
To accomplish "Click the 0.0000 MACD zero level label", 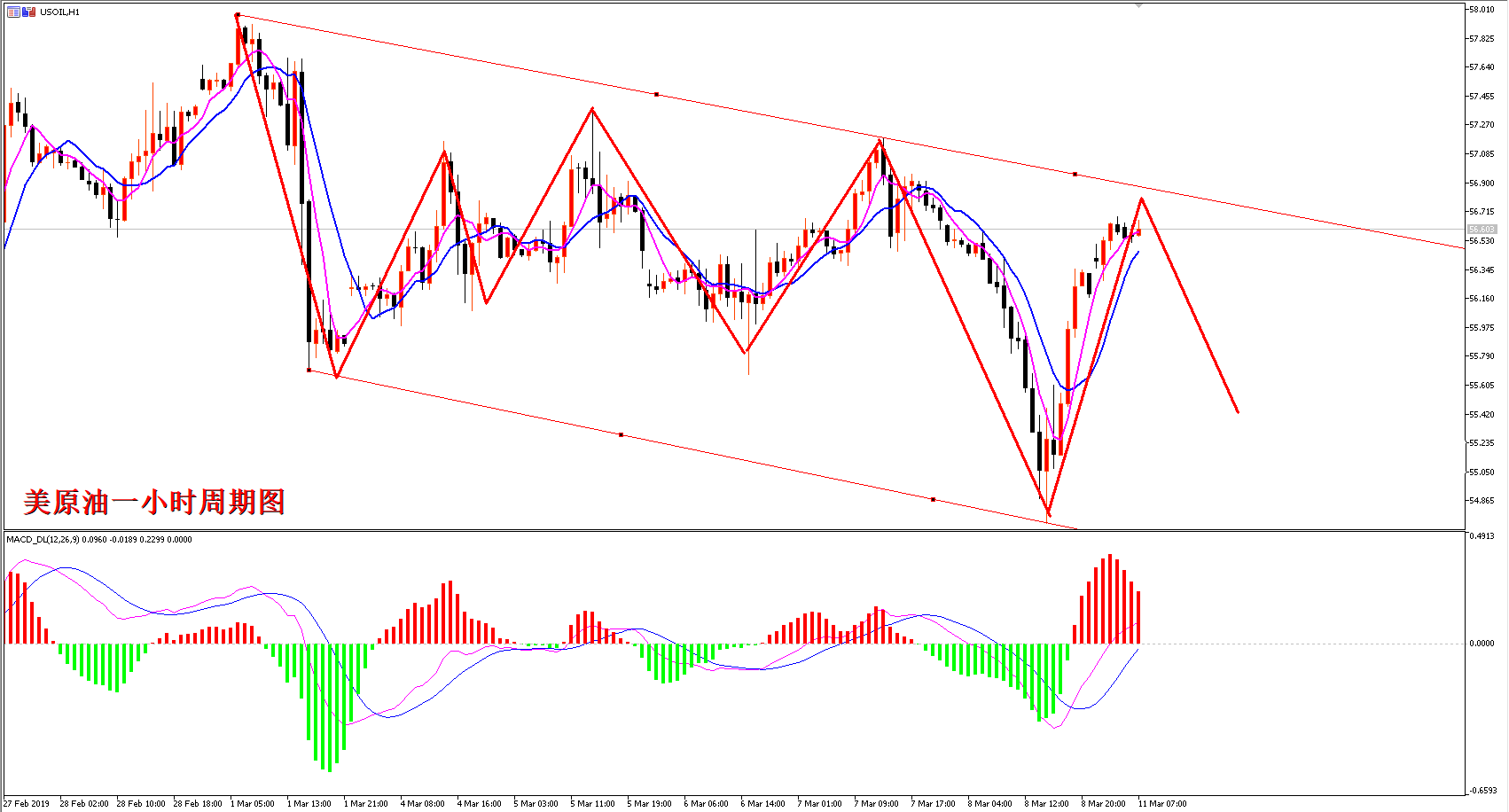I will [1482, 644].
